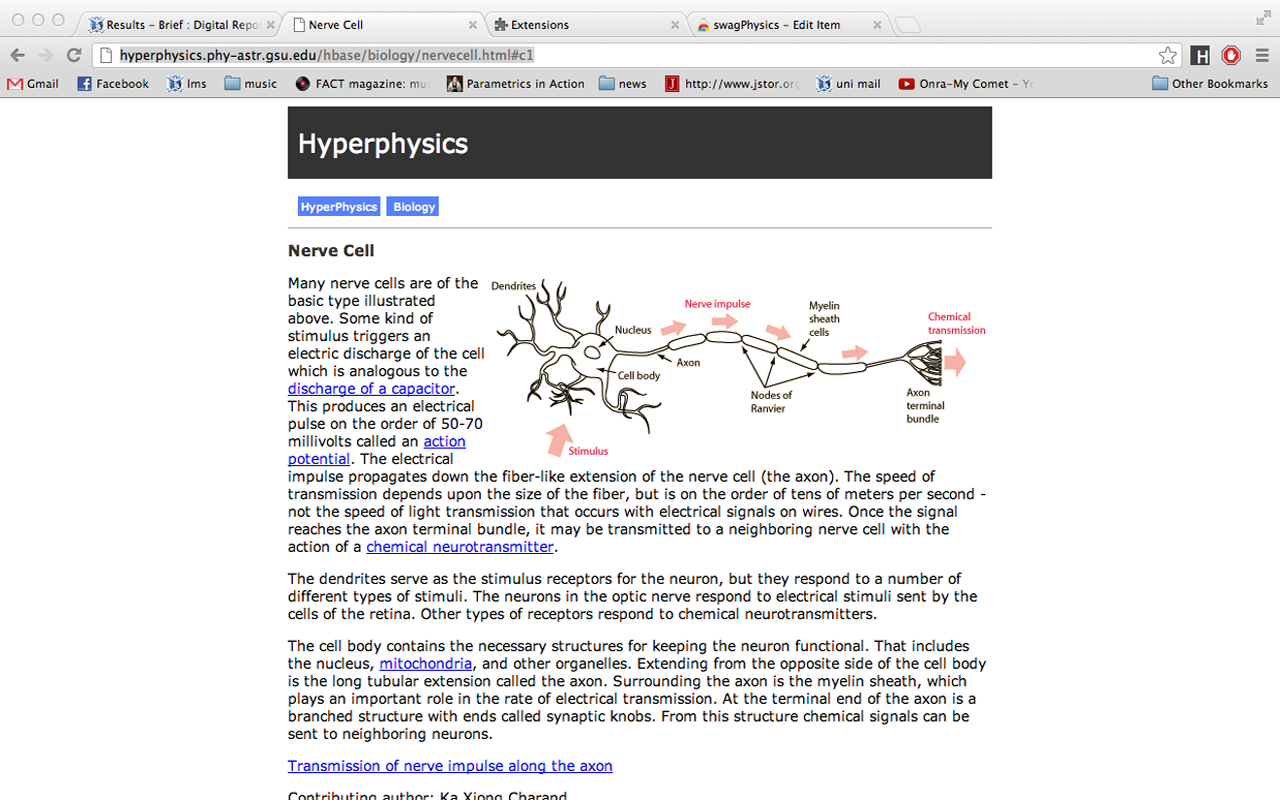This screenshot has width=1280, height=800.
Task: Enter fullscreen with the top-right arrows icon
Action: (x=1263, y=18)
